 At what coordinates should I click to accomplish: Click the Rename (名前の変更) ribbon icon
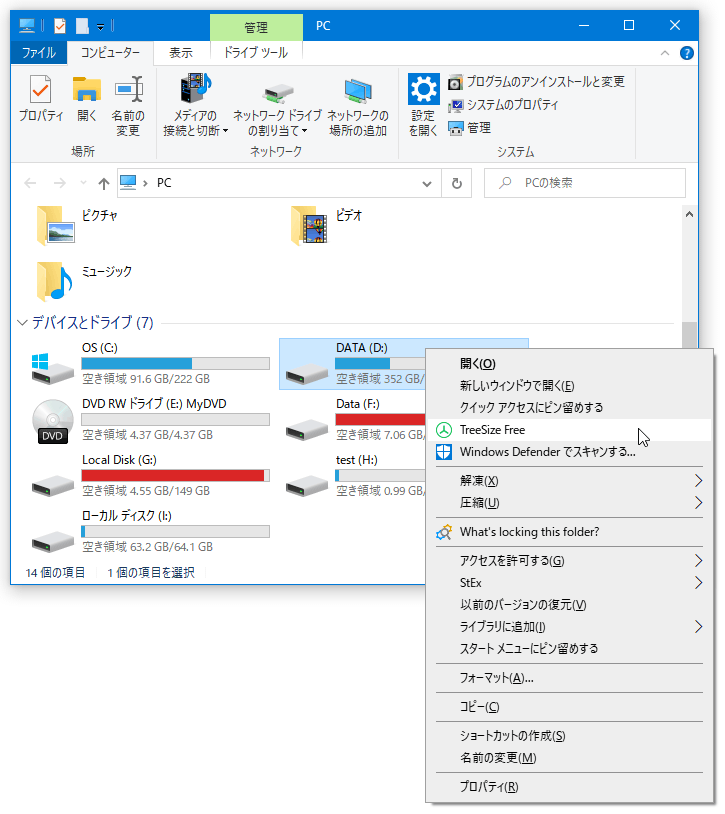coord(128,89)
